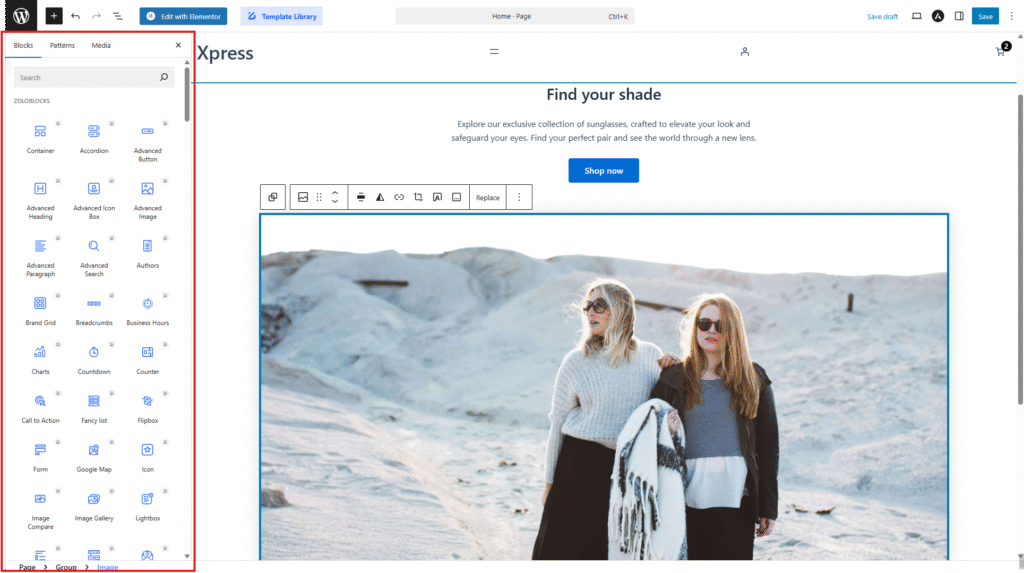1024x573 pixels.
Task: Select the Crop tool in block toolbar
Action: (x=418, y=197)
